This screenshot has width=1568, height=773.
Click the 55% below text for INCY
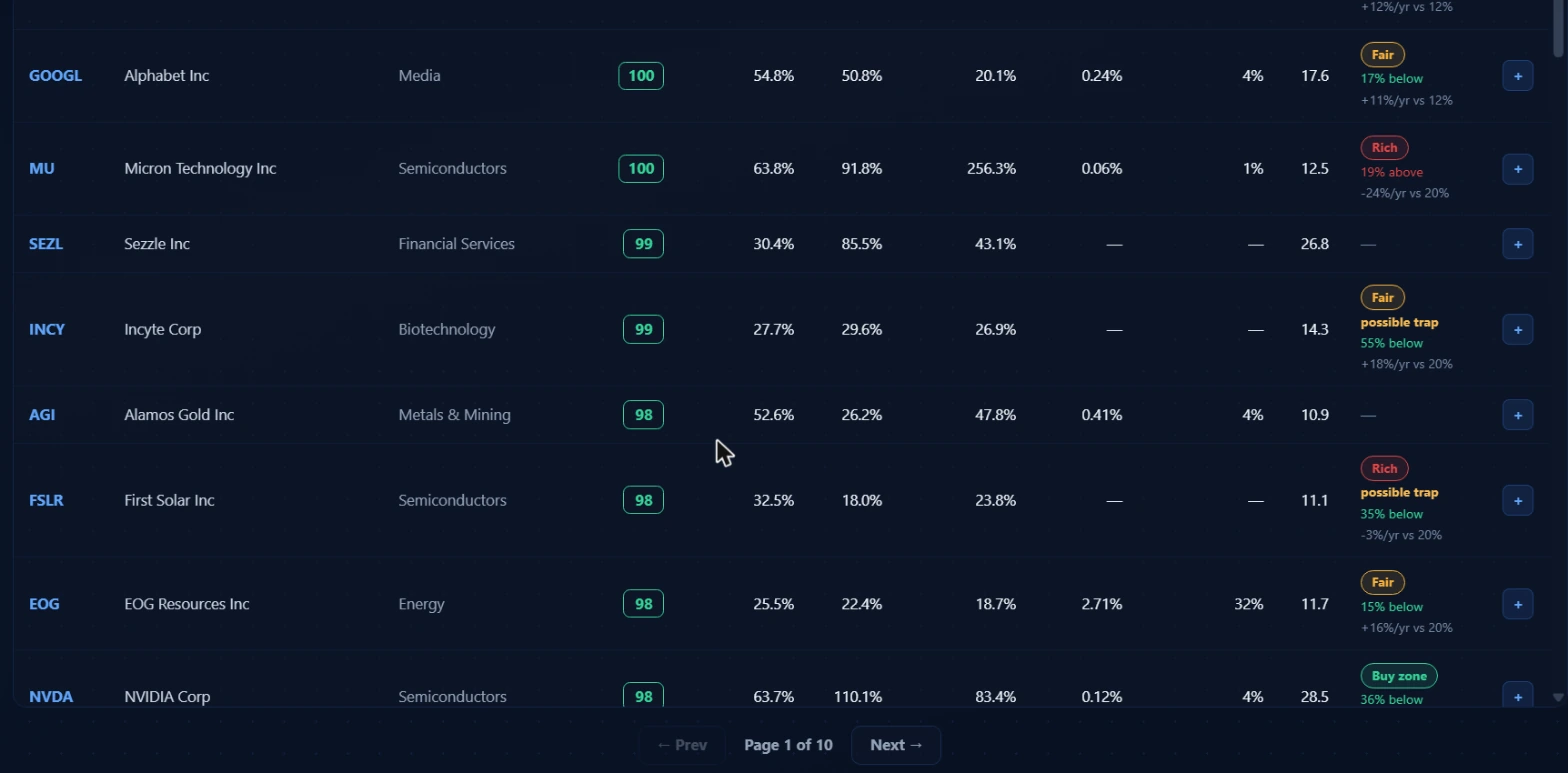point(1391,343)
